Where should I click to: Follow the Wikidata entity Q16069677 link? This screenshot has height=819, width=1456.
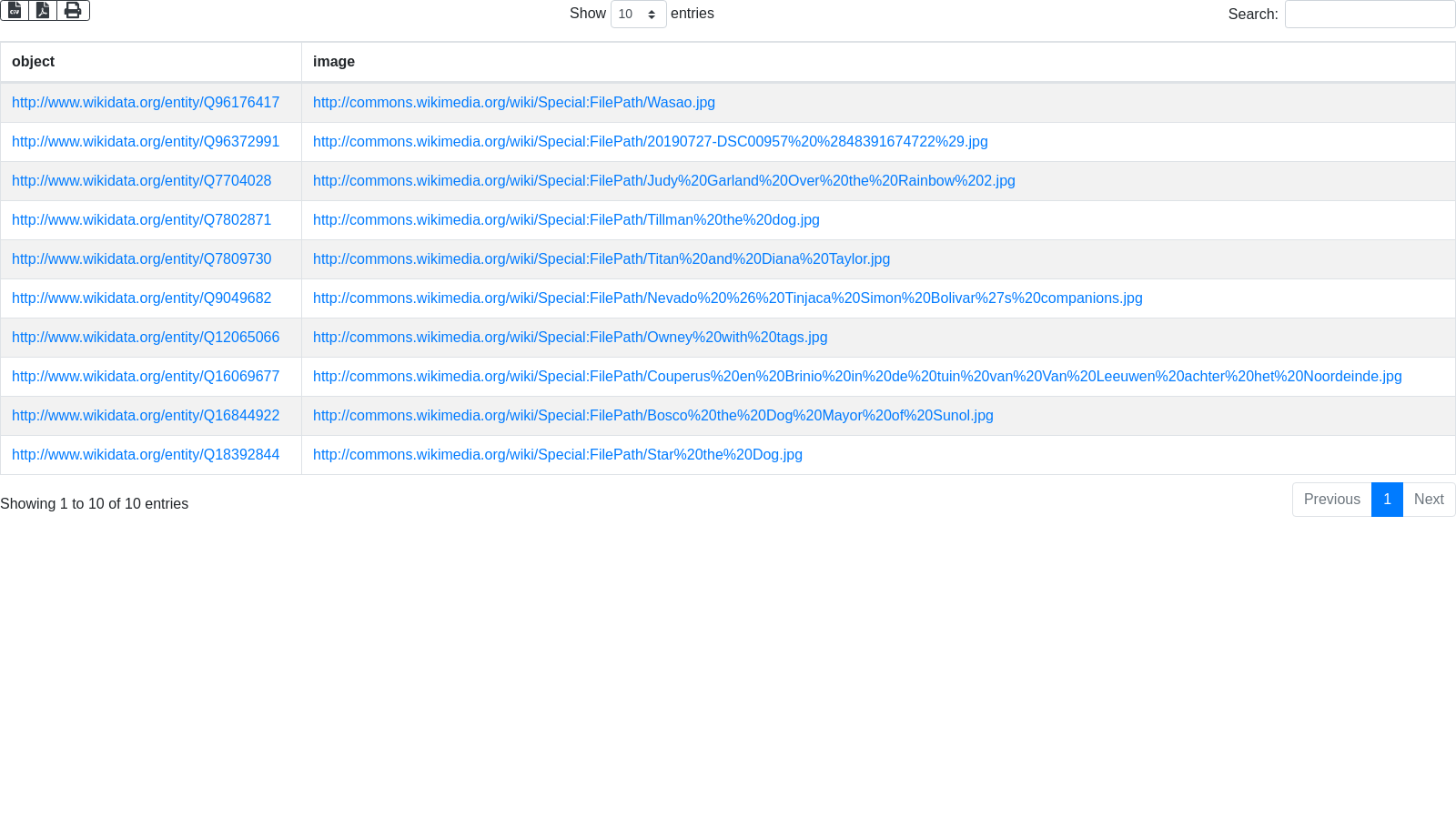pos(146,377)
